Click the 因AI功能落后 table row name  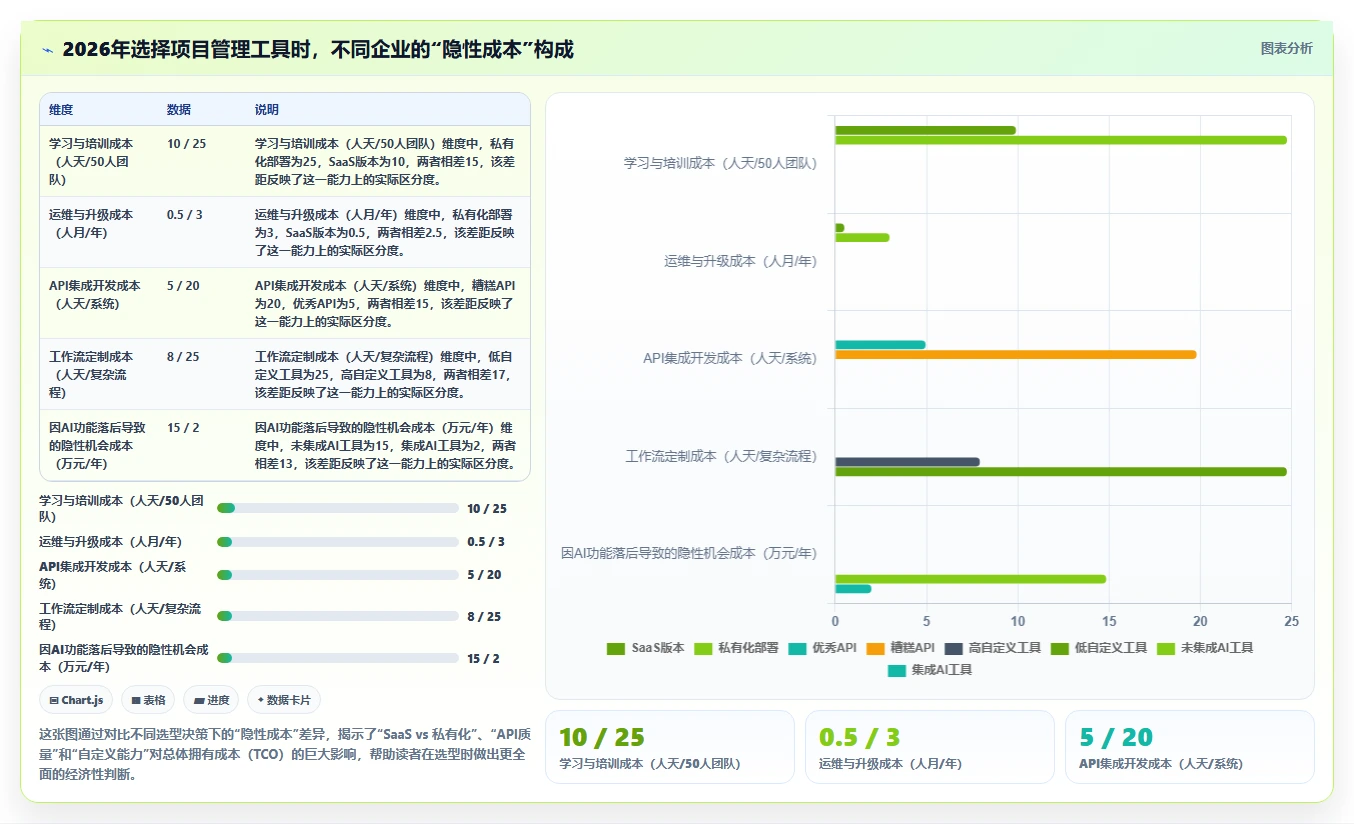pos(97,446)
